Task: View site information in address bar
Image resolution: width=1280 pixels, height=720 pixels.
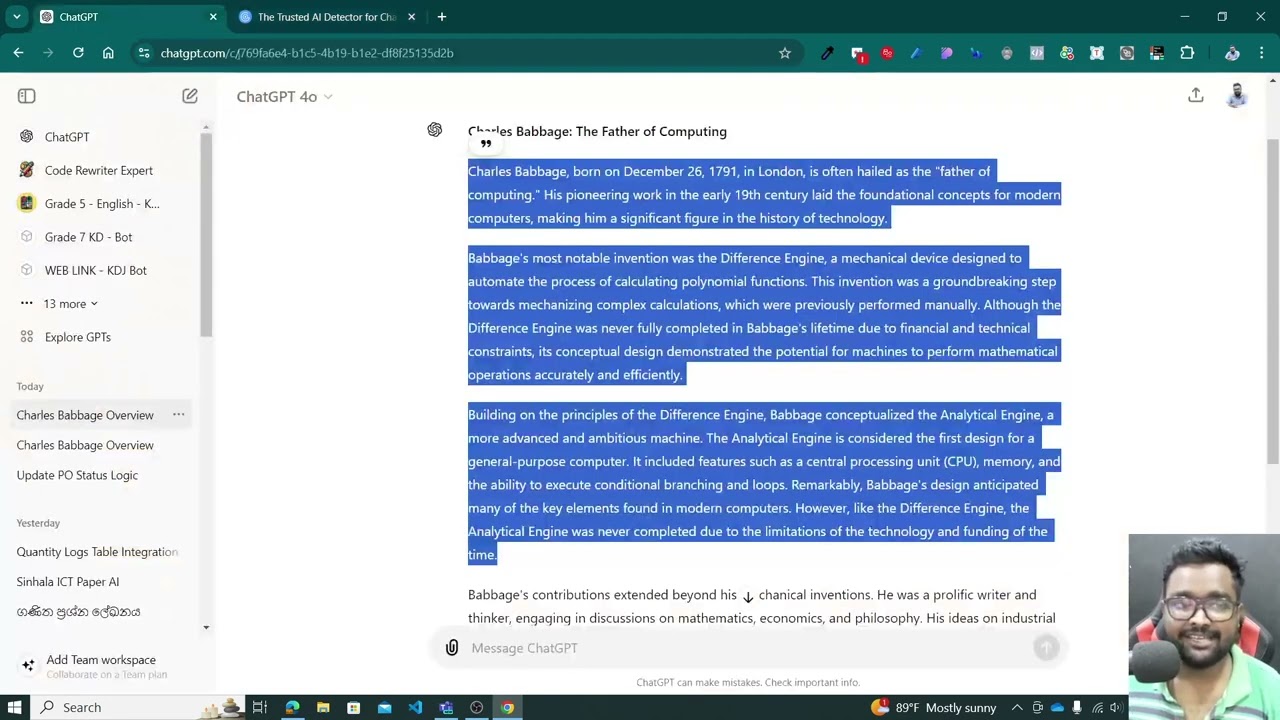Action: 143,53
